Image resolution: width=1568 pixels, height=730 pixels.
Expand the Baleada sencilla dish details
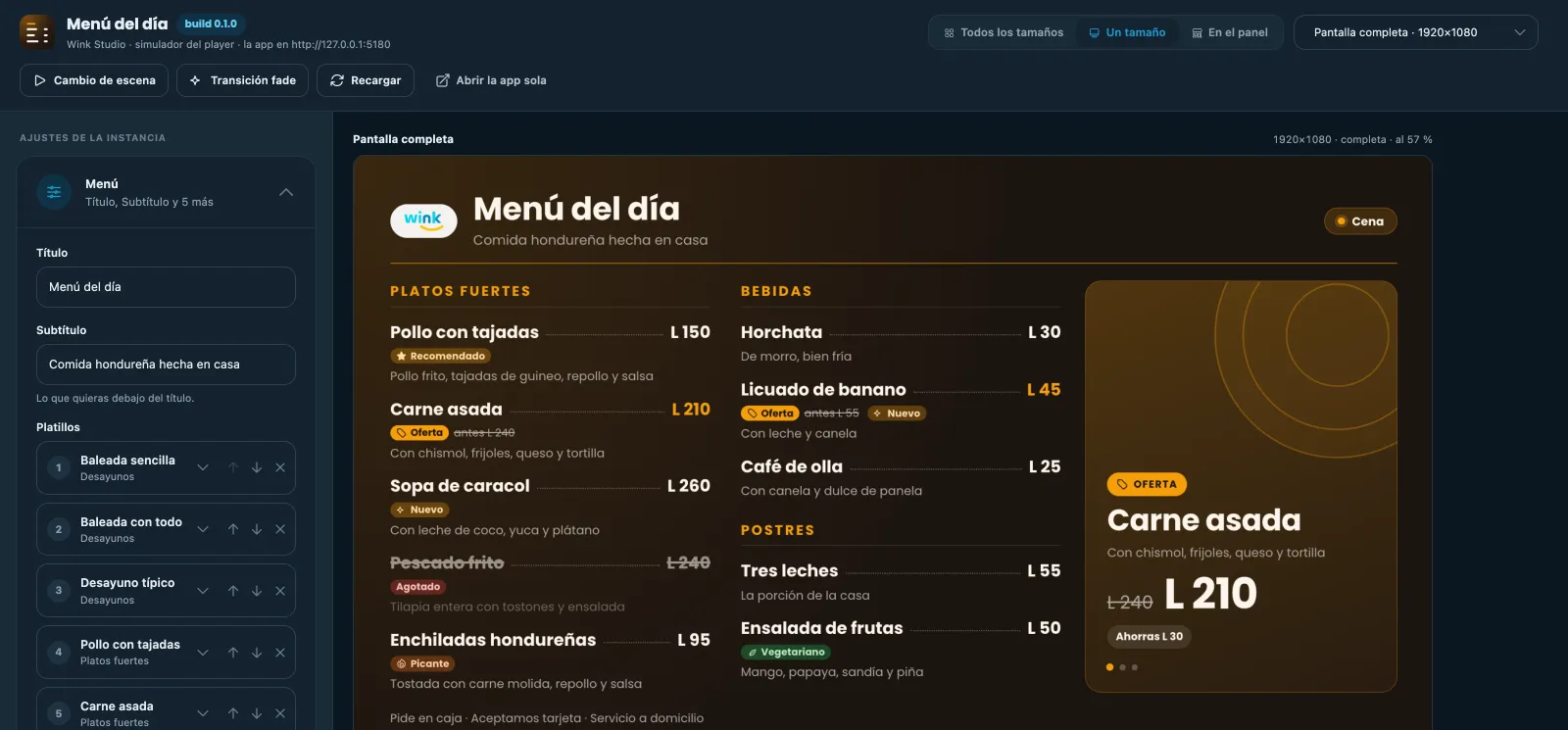click(x=203, y=468)
